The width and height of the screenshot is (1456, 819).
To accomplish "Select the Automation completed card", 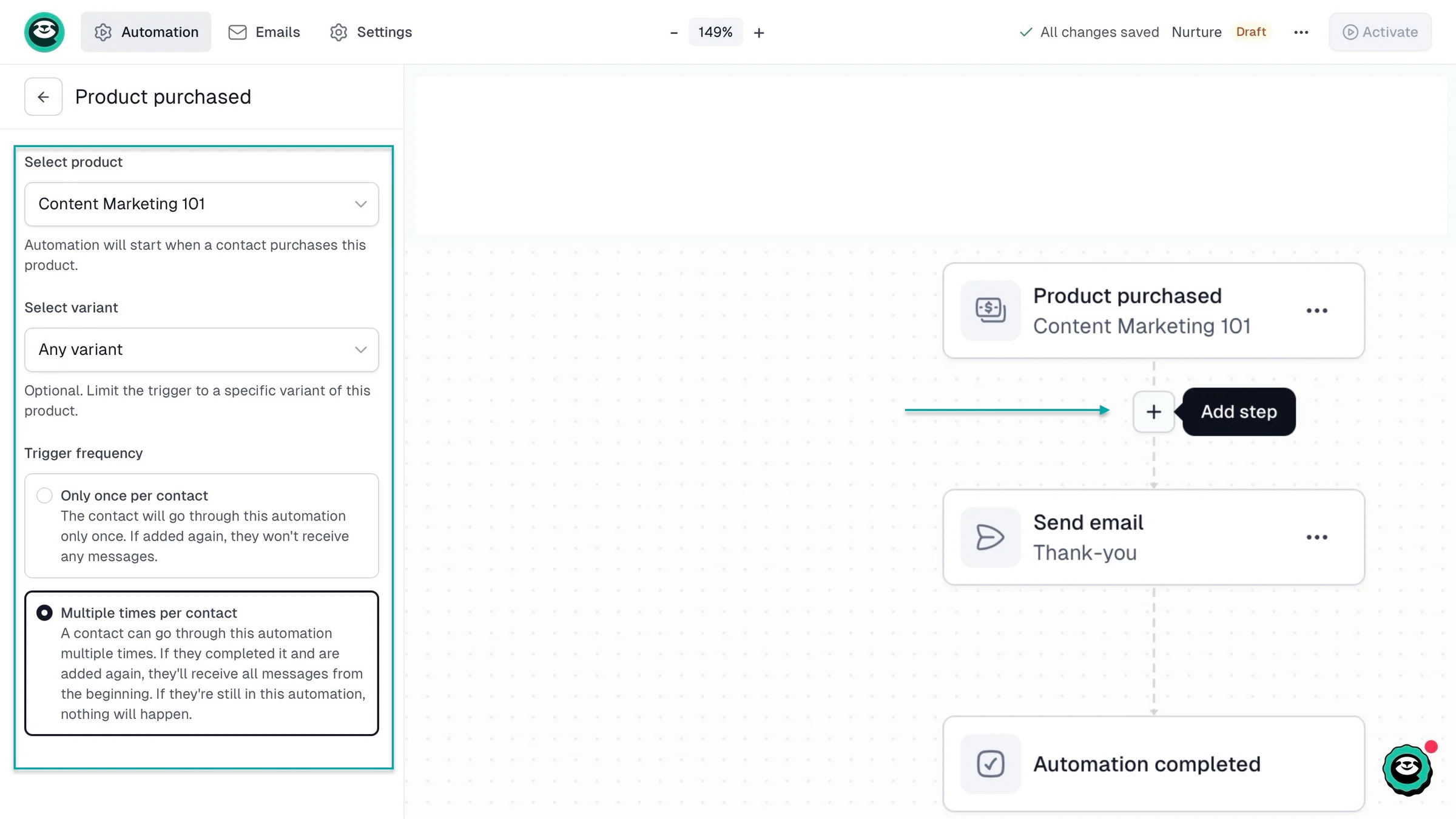I will [1153, 764].
